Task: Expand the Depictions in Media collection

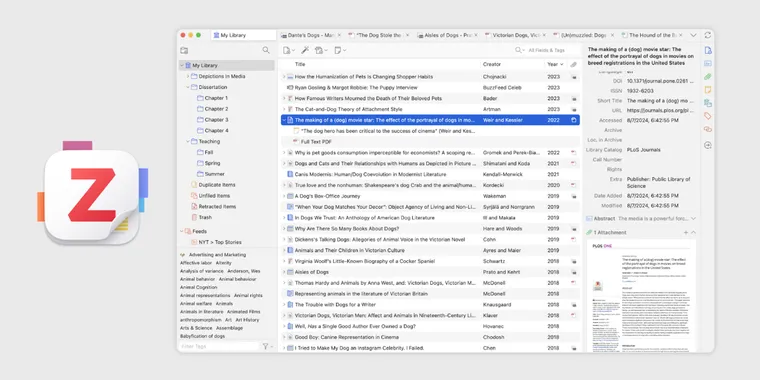Action: (x=188, y=77)
